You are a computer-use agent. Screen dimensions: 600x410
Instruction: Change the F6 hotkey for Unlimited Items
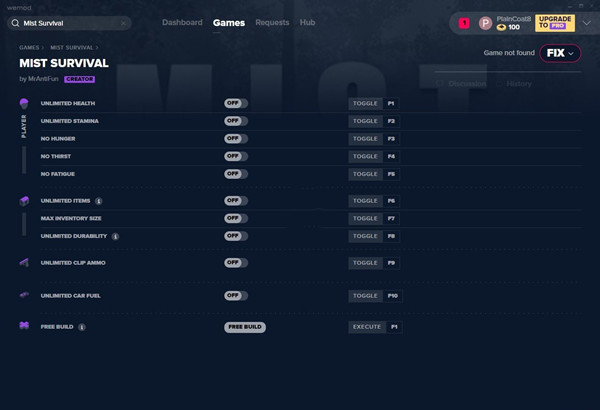pyautogui.click(x=391, y=201)
